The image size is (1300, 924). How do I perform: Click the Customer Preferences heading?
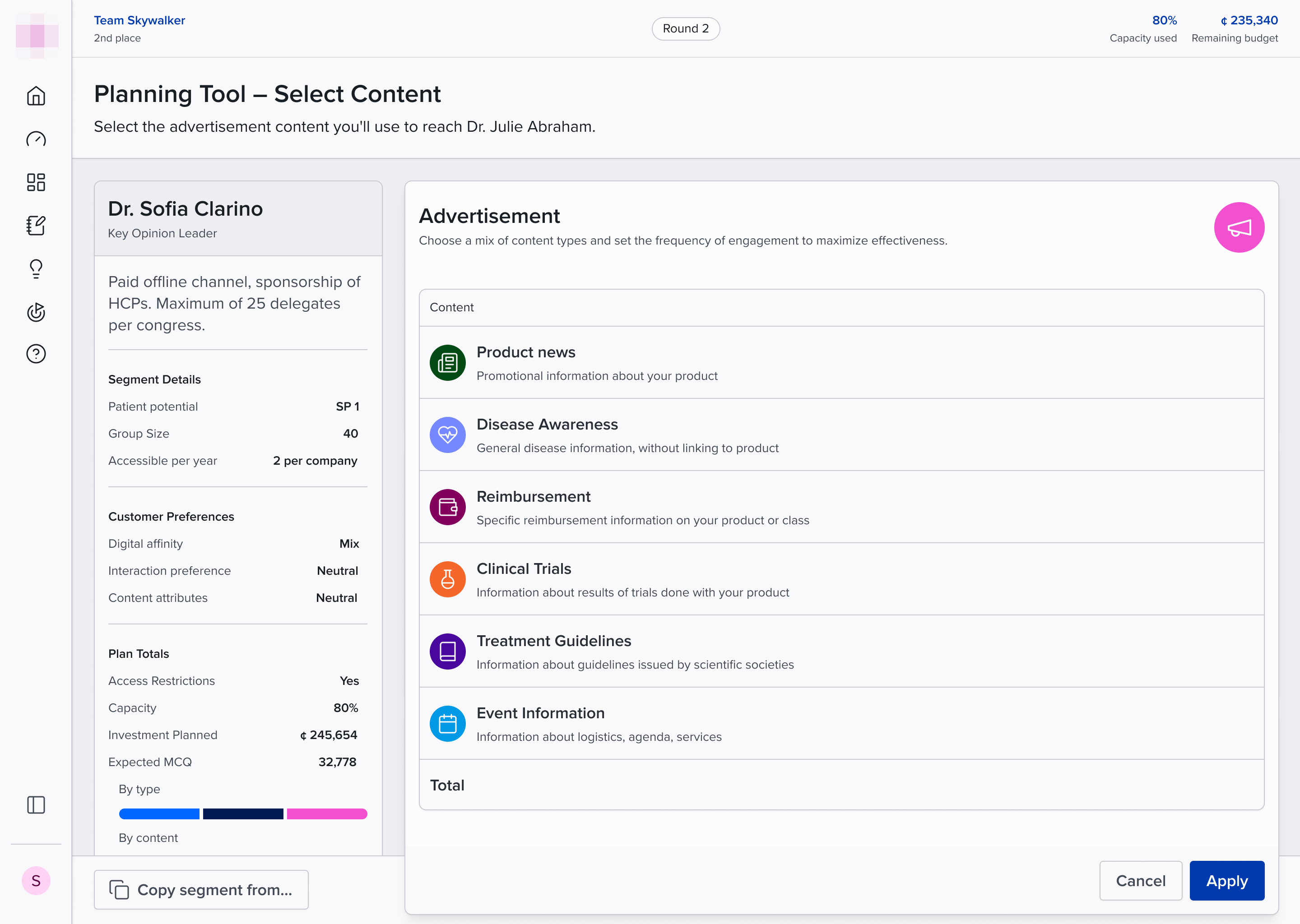[x=171, y=517]
